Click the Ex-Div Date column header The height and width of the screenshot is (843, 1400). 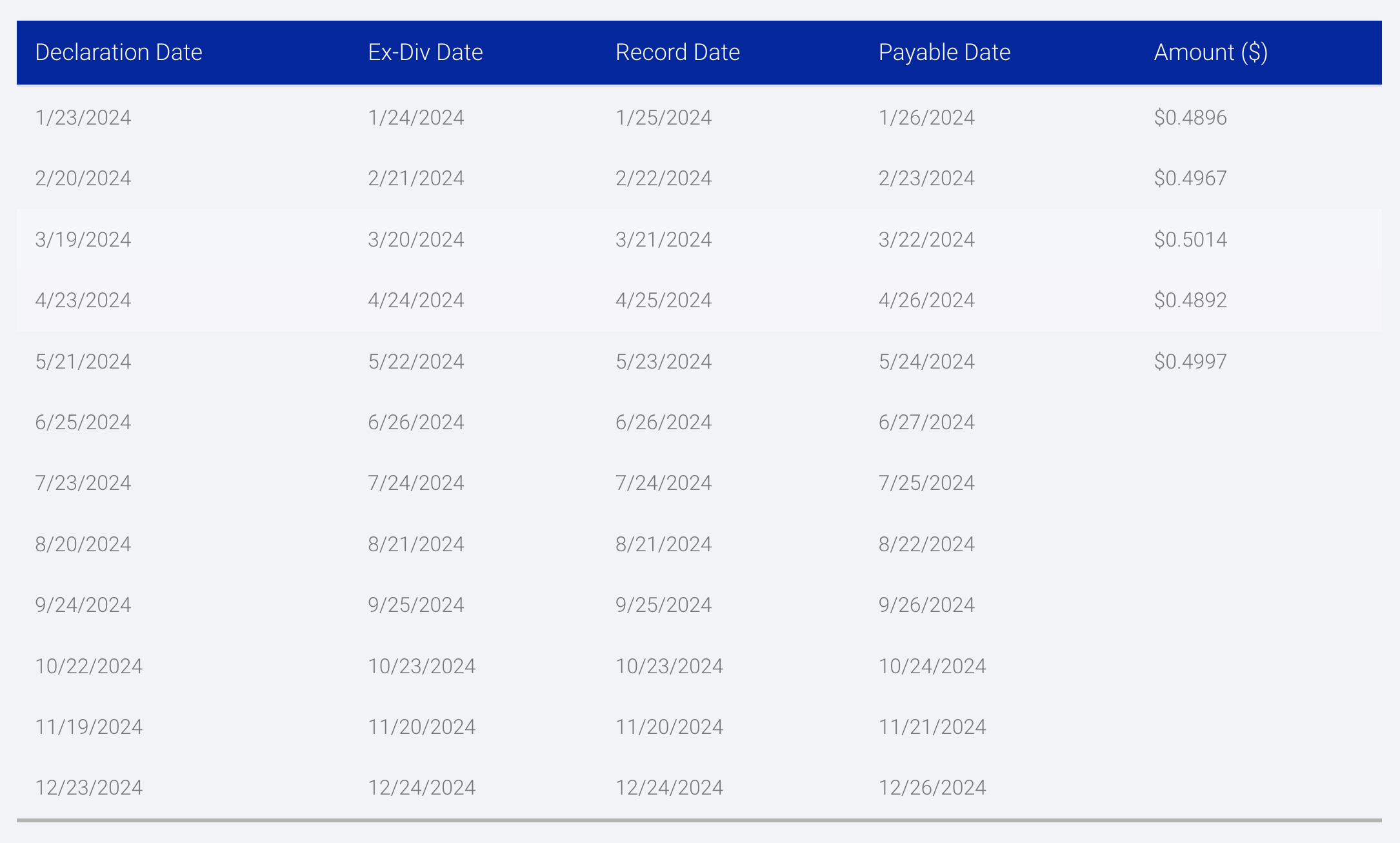tap(425, 52)
